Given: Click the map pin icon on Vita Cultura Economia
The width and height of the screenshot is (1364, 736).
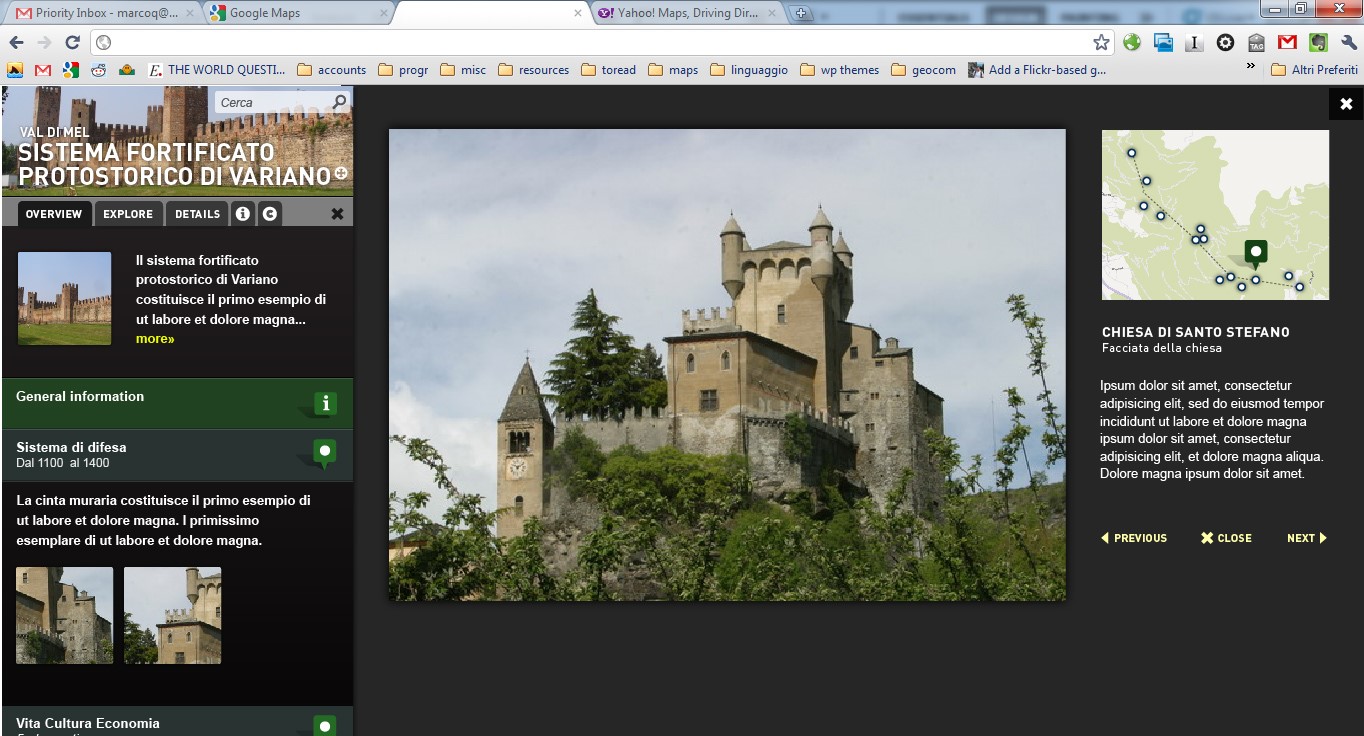Looking at the screenshot, I should tap(324, 726).
